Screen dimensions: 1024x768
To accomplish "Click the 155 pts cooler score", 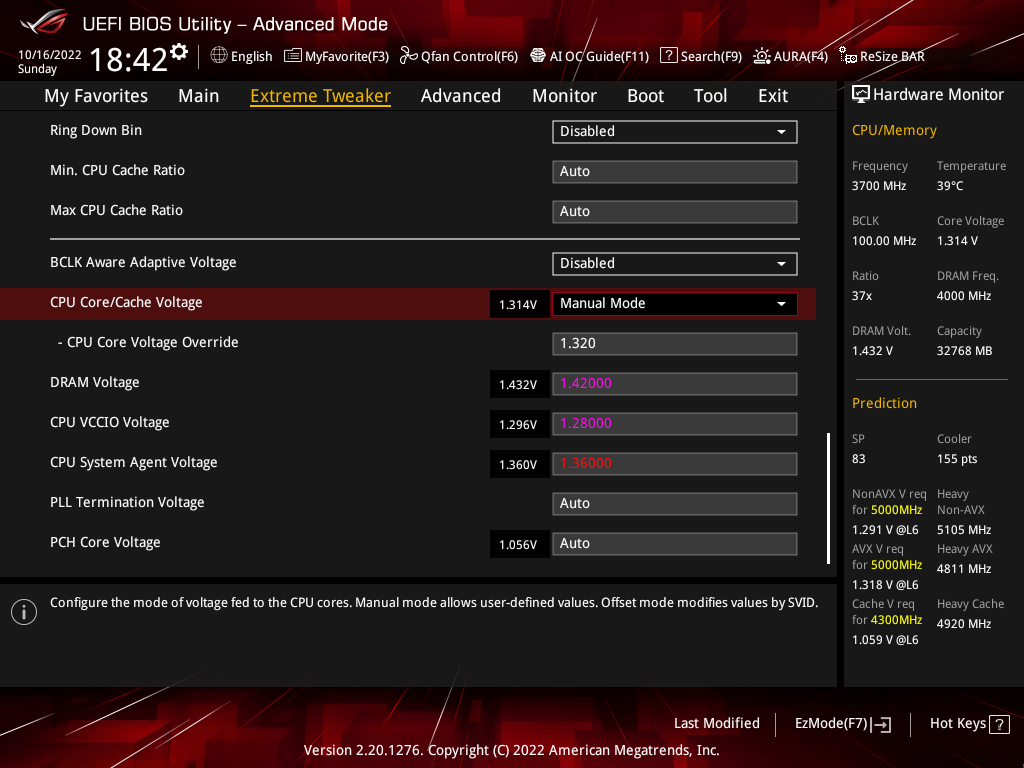I will point(957,459).
